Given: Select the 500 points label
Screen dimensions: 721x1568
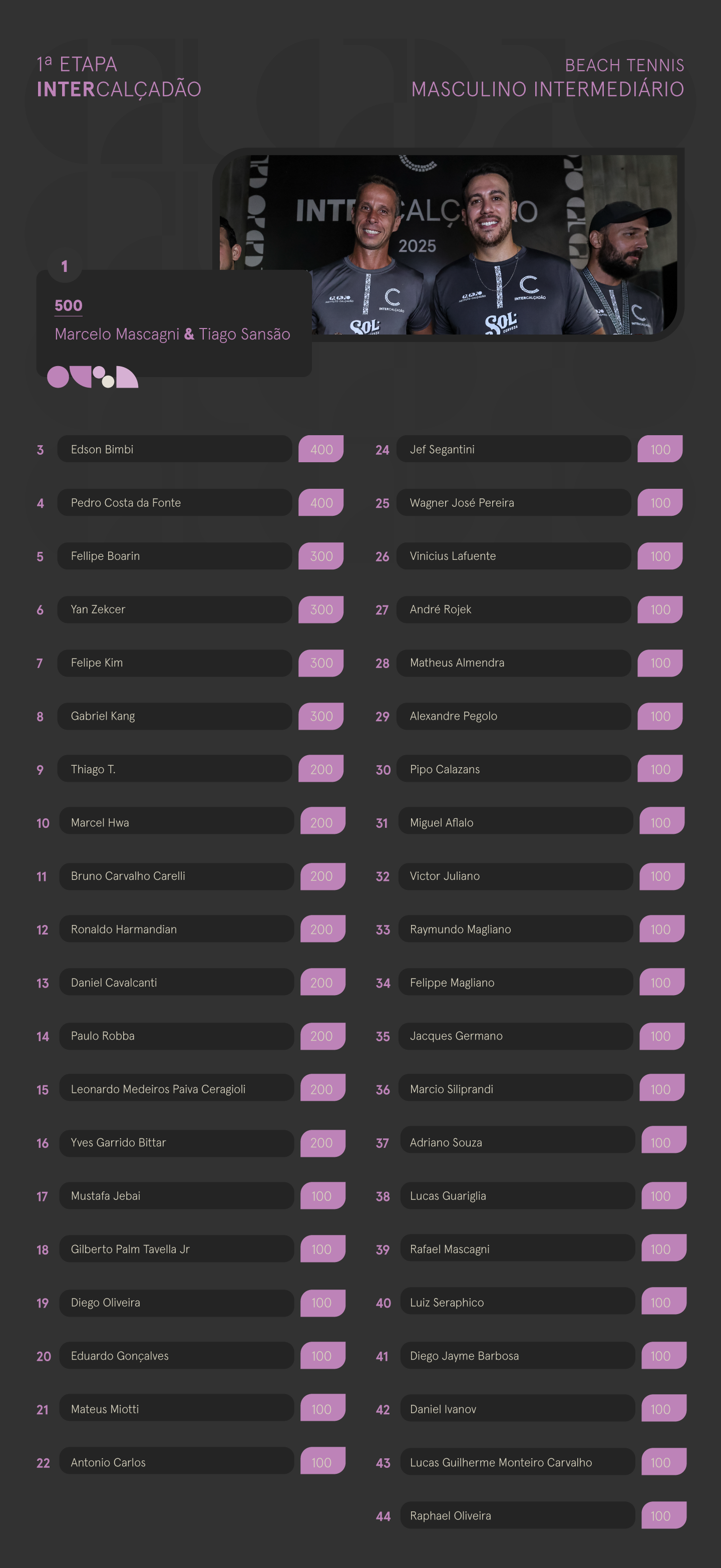Looking at the screenshot, I should point(68,305).
